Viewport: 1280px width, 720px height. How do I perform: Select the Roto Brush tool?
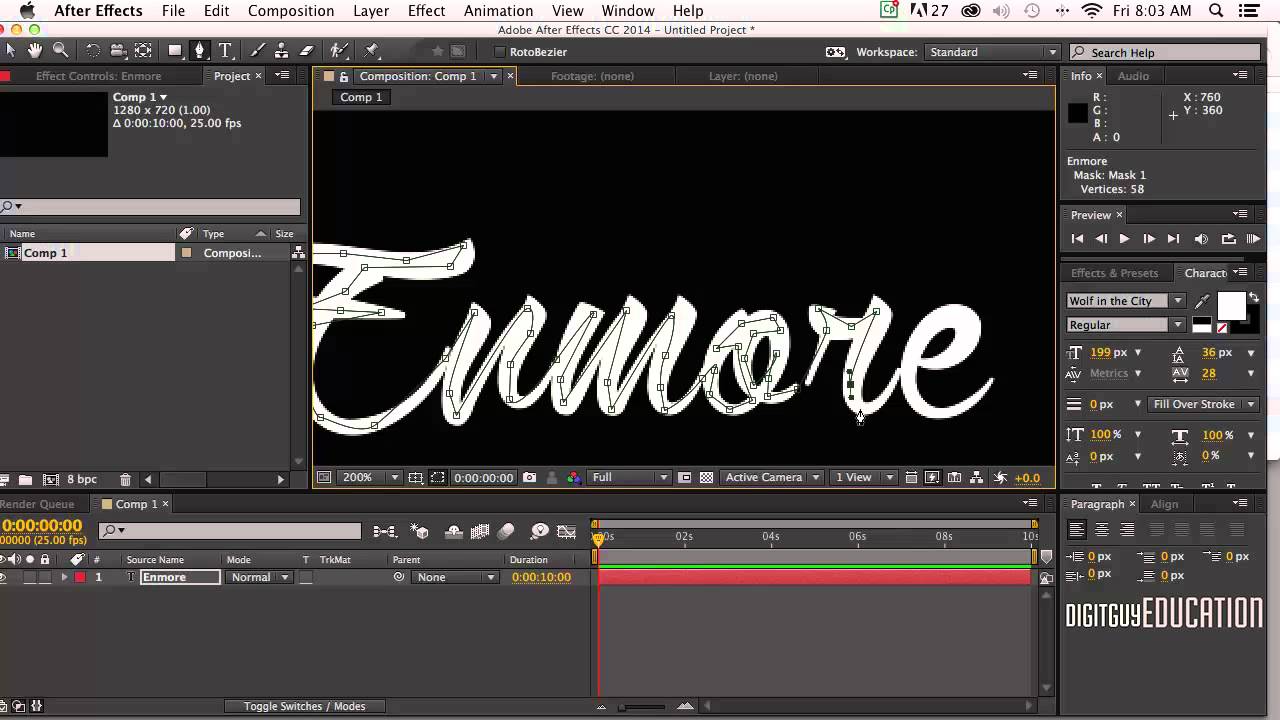[339, 51]
